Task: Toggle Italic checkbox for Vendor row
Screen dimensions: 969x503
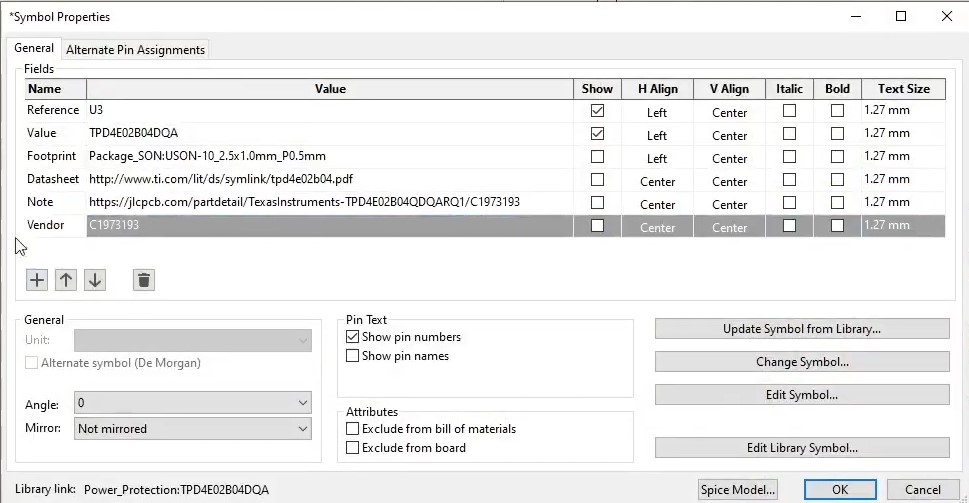Action: [789, 226]
